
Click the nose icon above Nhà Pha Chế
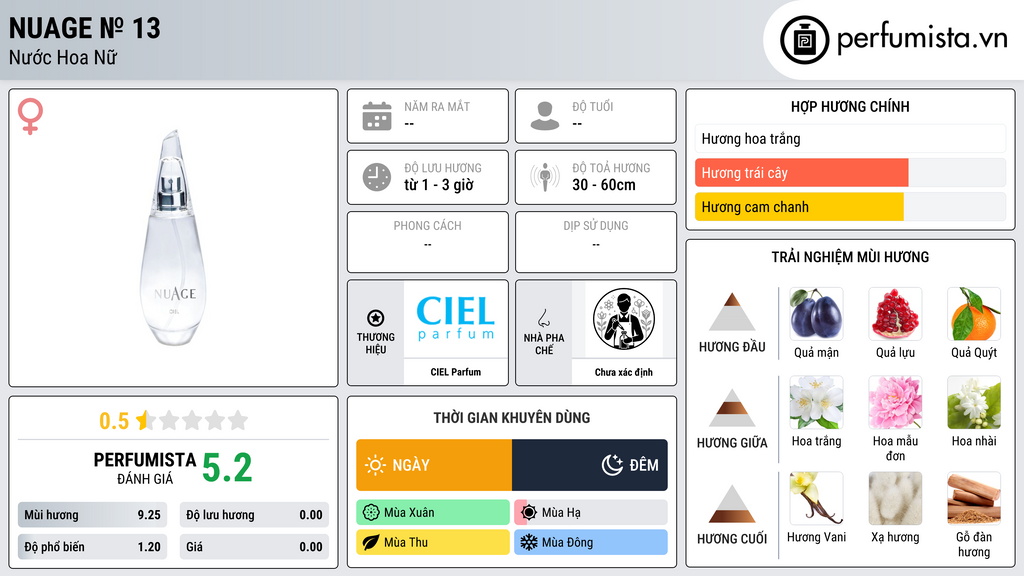pyautogui.click(x=543, y=318)
